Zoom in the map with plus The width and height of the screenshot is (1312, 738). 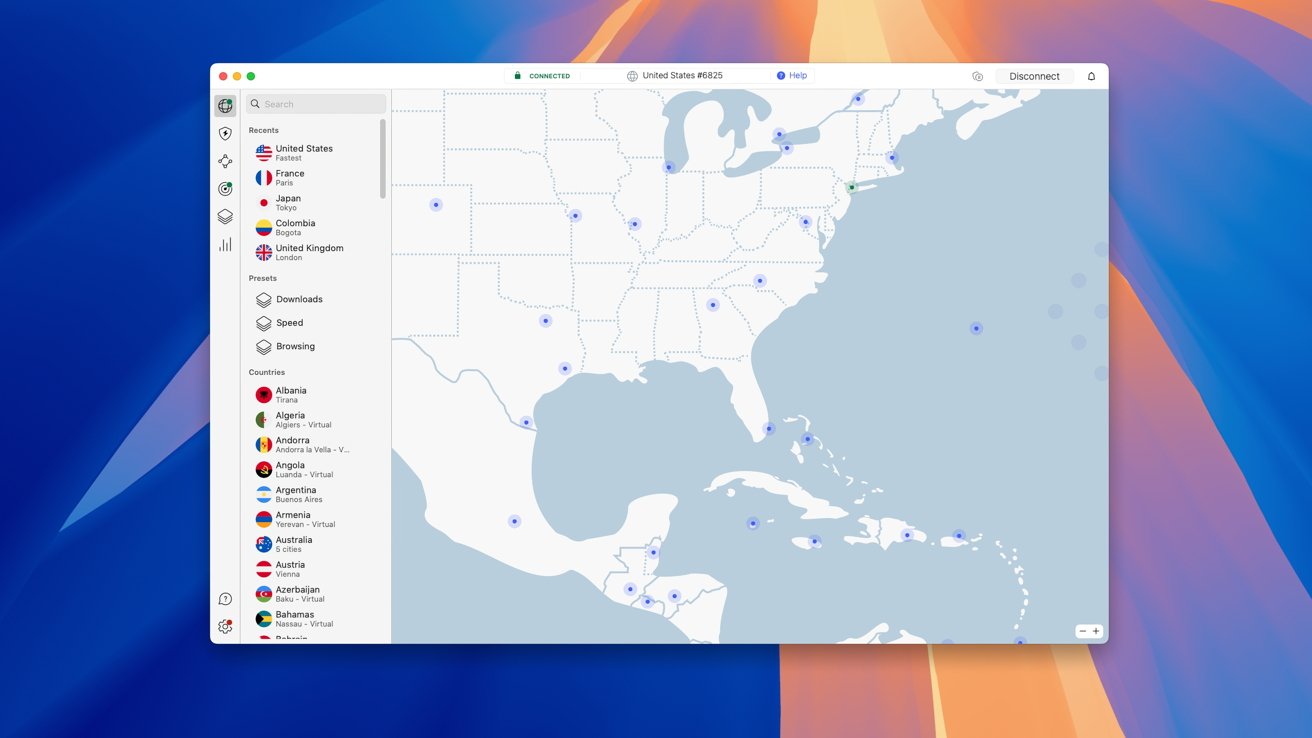point(1096,631)
